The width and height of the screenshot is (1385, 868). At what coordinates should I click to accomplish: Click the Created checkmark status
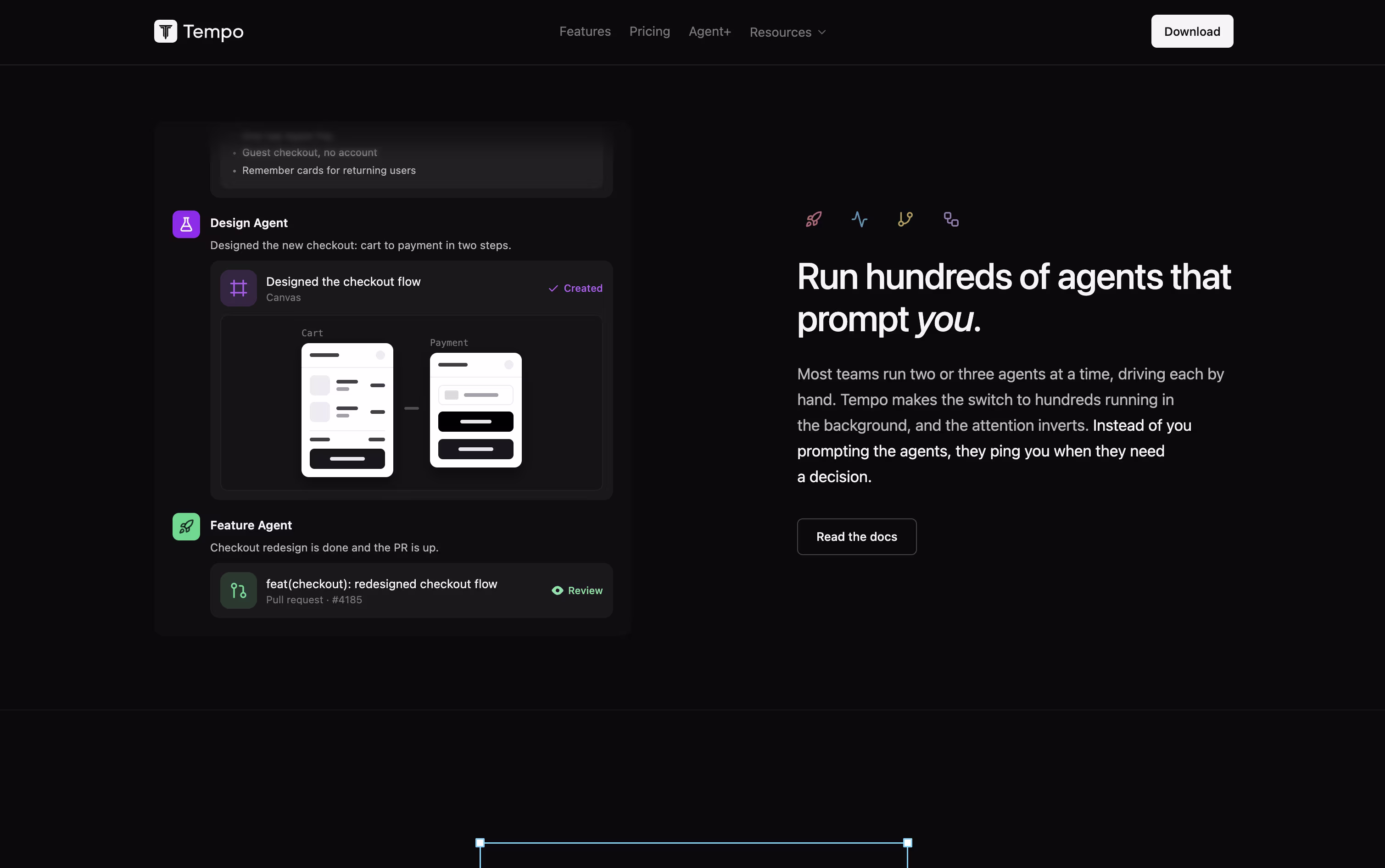coord(575,288)
